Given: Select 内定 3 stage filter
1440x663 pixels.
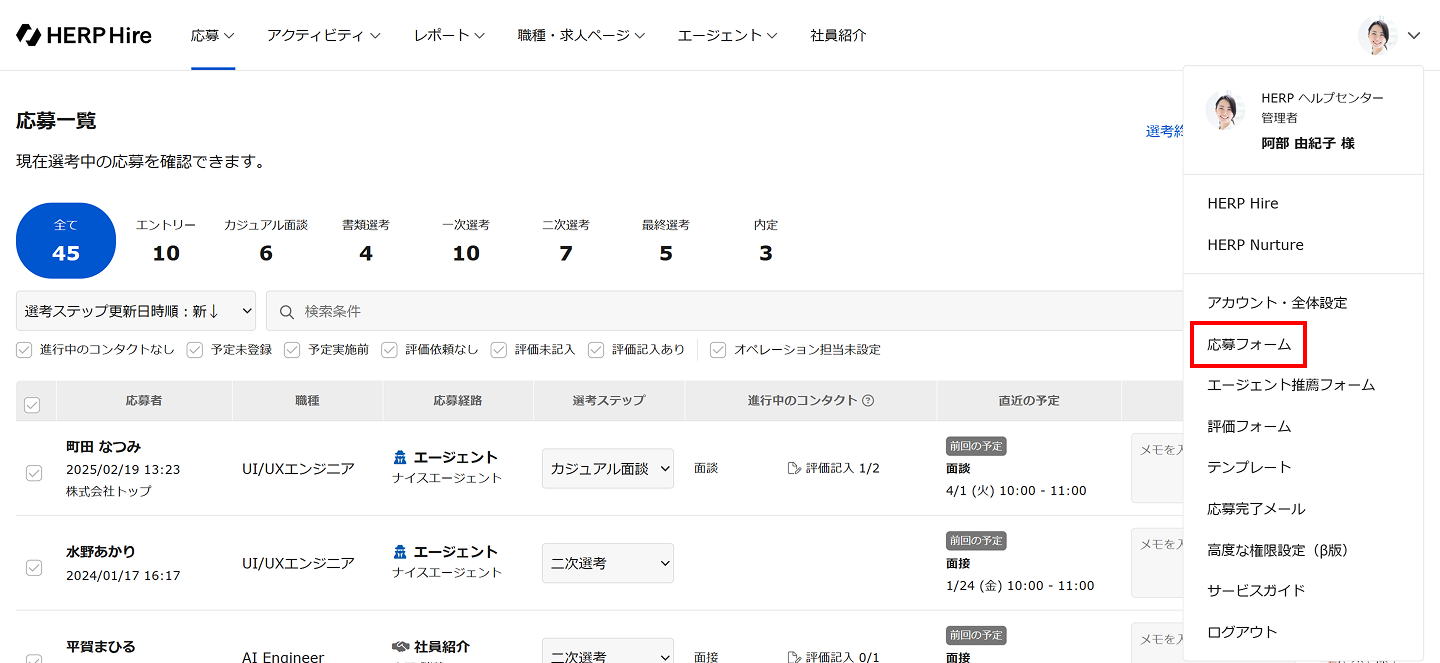Looking at the screenshot, I should (766, 241).
